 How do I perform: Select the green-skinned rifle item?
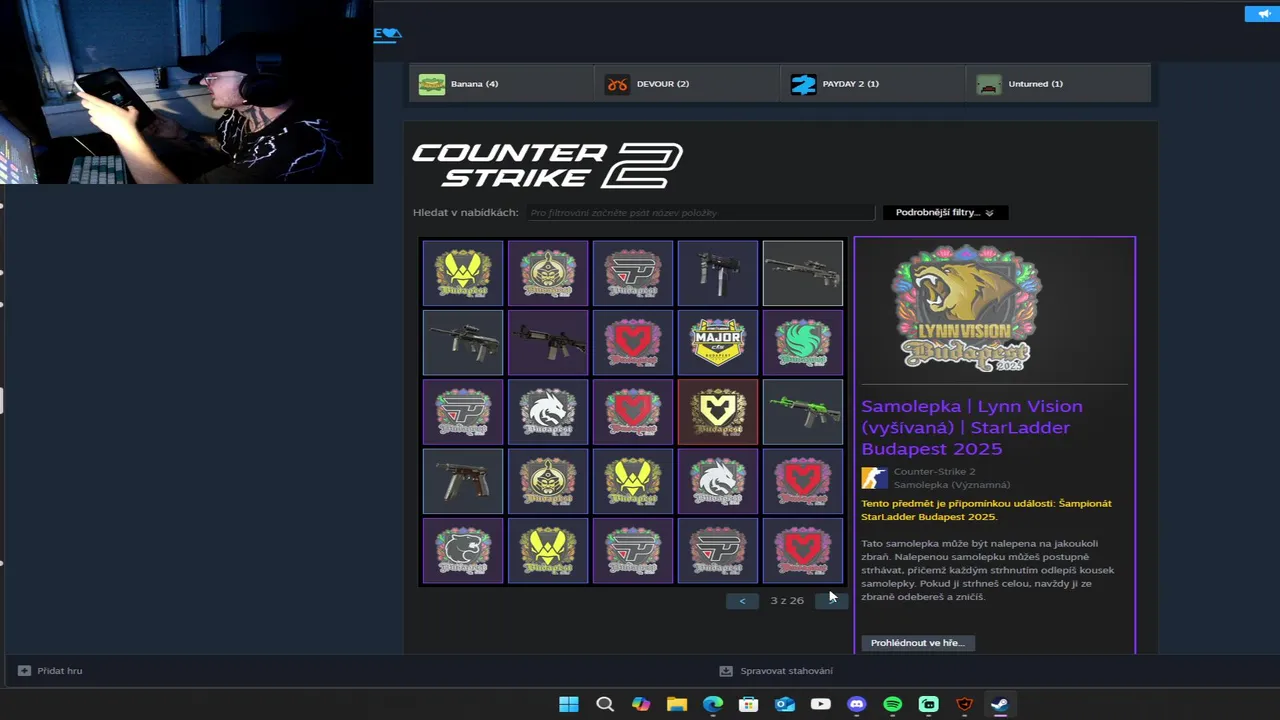(x=803, y=412)
